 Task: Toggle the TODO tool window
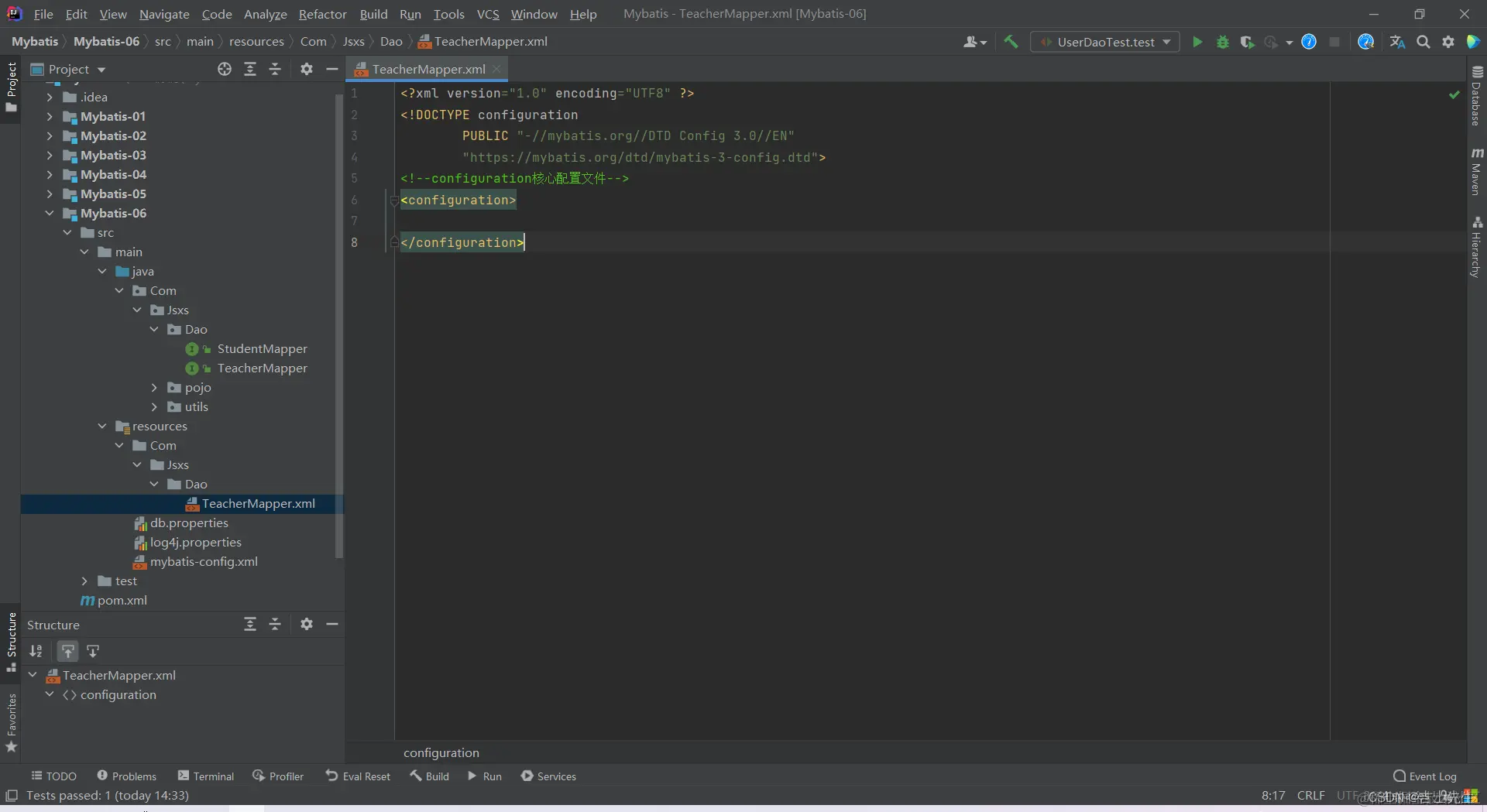click(x=53, y=776)
